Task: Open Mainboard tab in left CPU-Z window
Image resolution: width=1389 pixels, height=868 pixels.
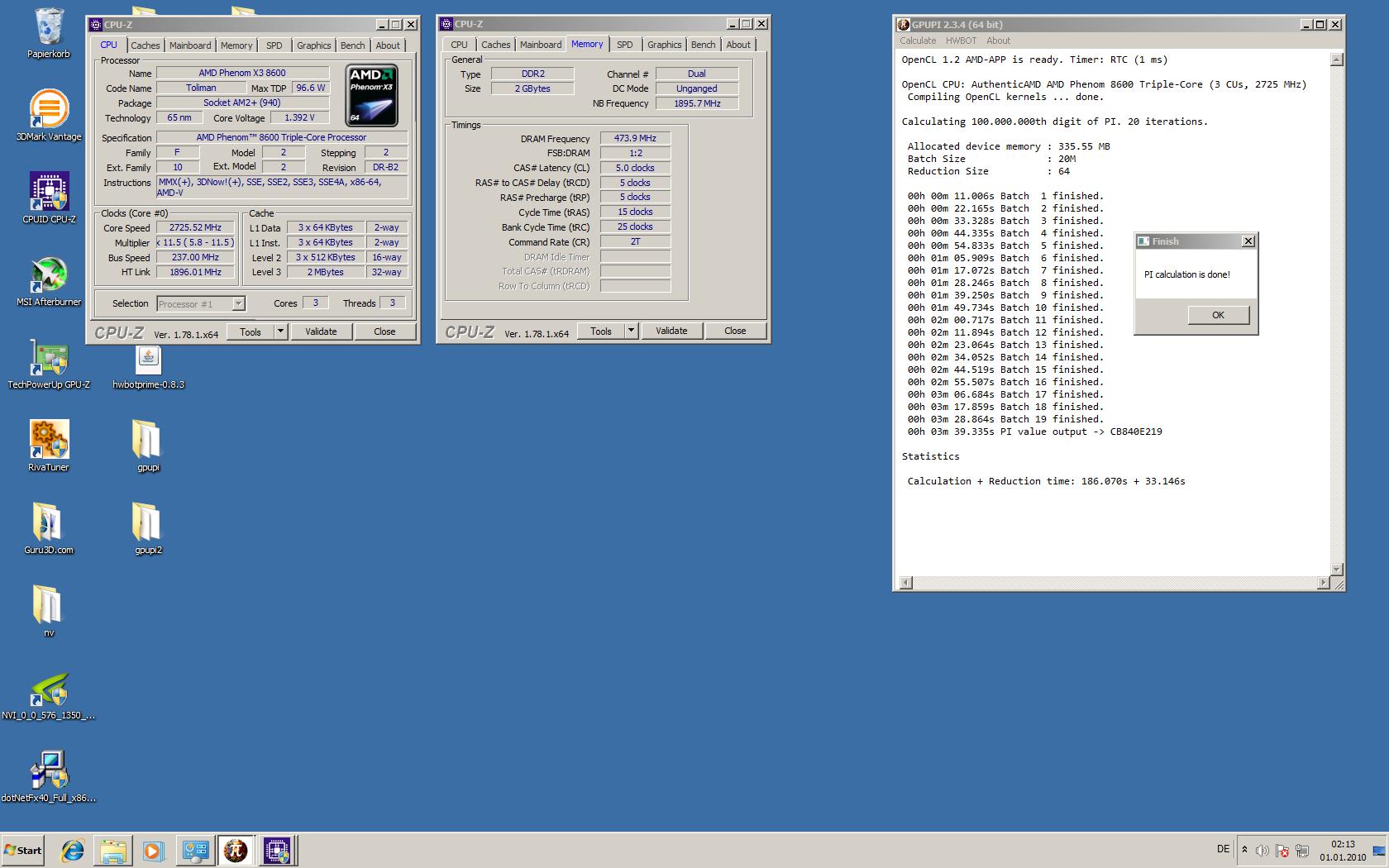Action: [x=190, y=45]
